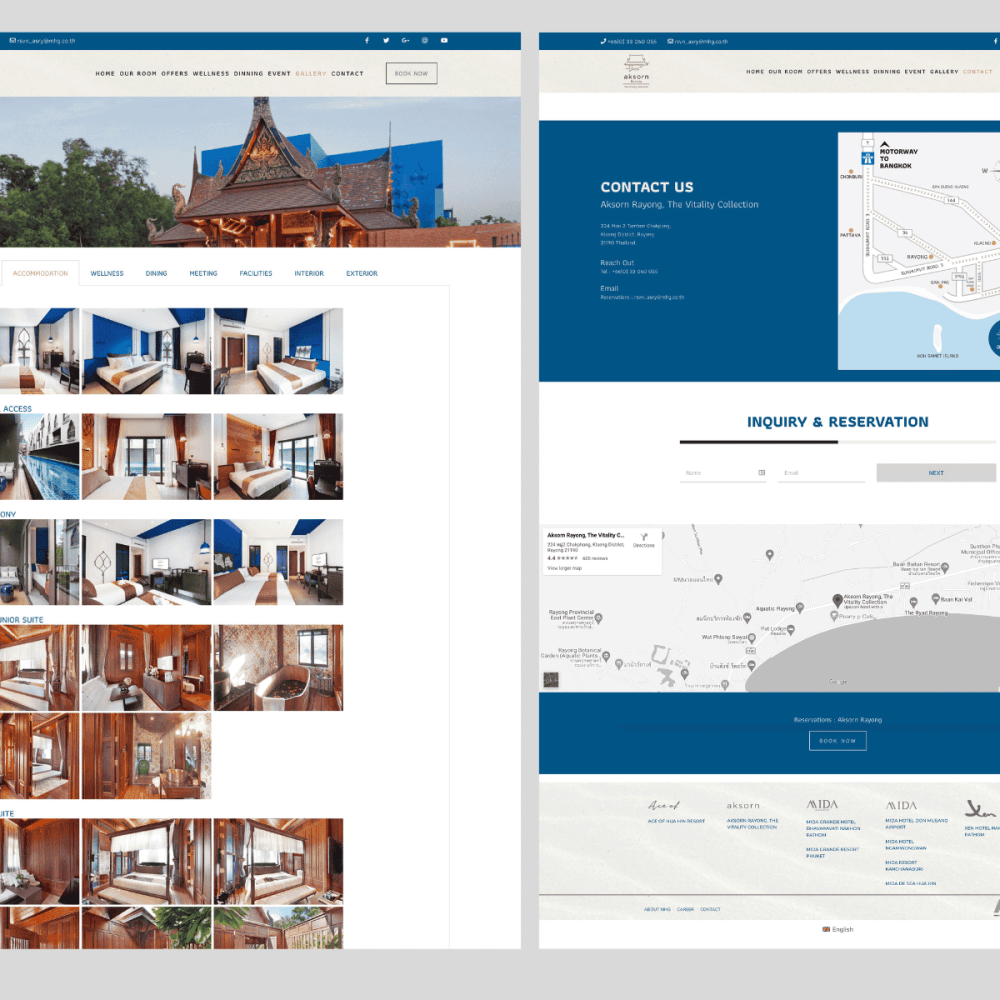
Task: Click the aksorn logo on the contact page
Action: (636, 71)
